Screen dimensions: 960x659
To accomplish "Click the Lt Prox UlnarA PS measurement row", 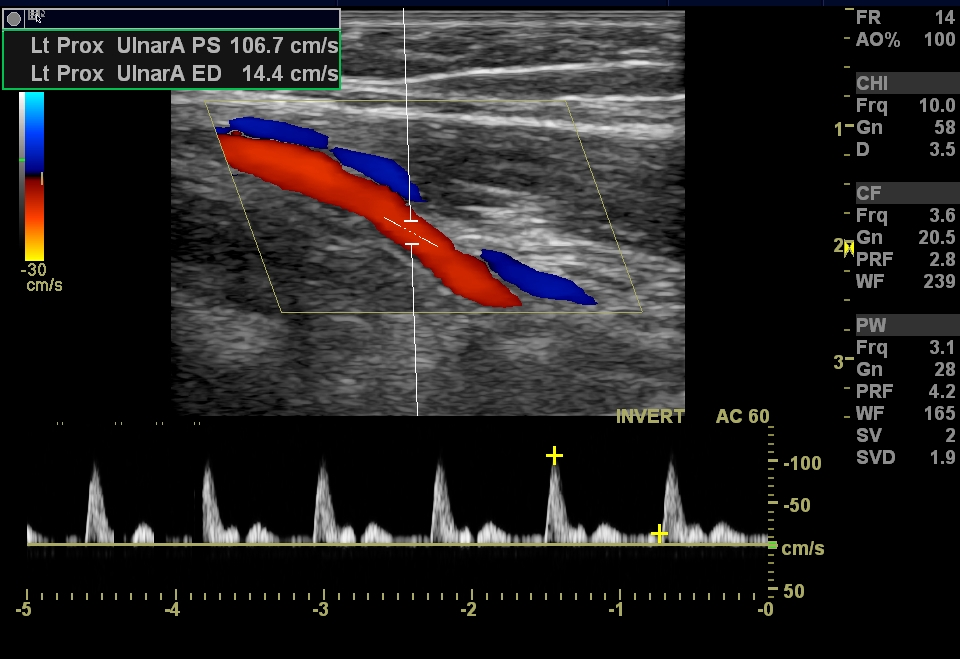I will (184, 46).
